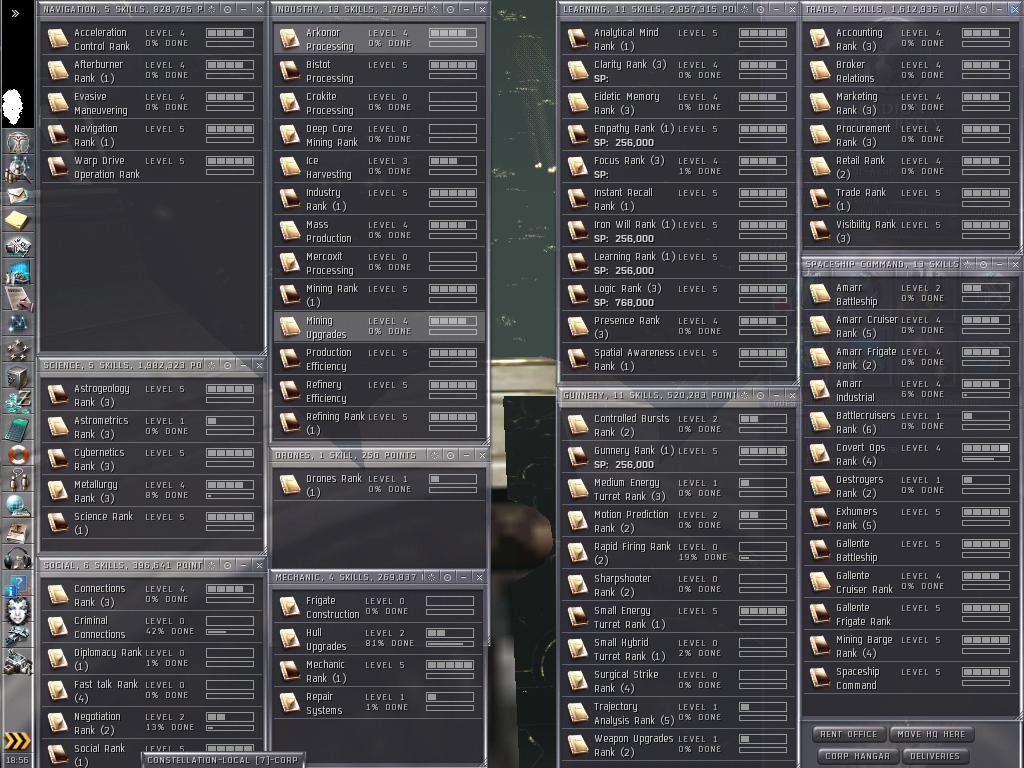1024x768 pixels.
Task: Select the Astrometrics skill row
Action: pyautogui.click(x=151, y=427)
